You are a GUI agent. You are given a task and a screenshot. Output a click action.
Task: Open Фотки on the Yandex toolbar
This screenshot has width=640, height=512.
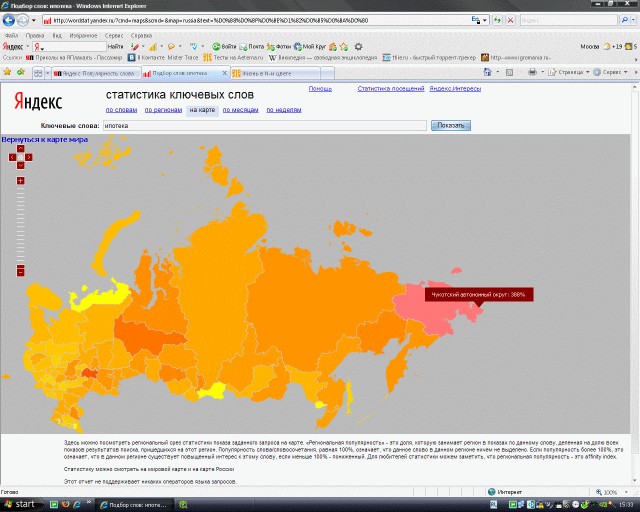pyautogui.click(x=279, y=47)
